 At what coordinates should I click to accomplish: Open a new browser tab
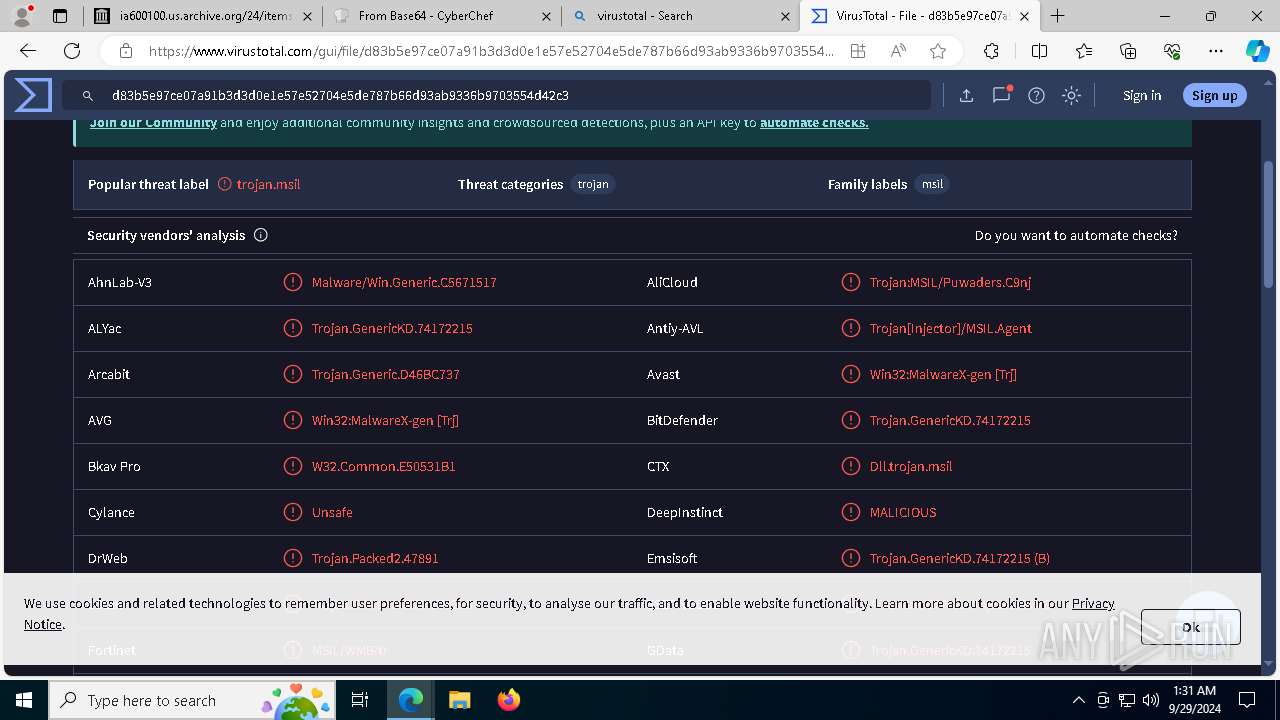point(1058,16)
